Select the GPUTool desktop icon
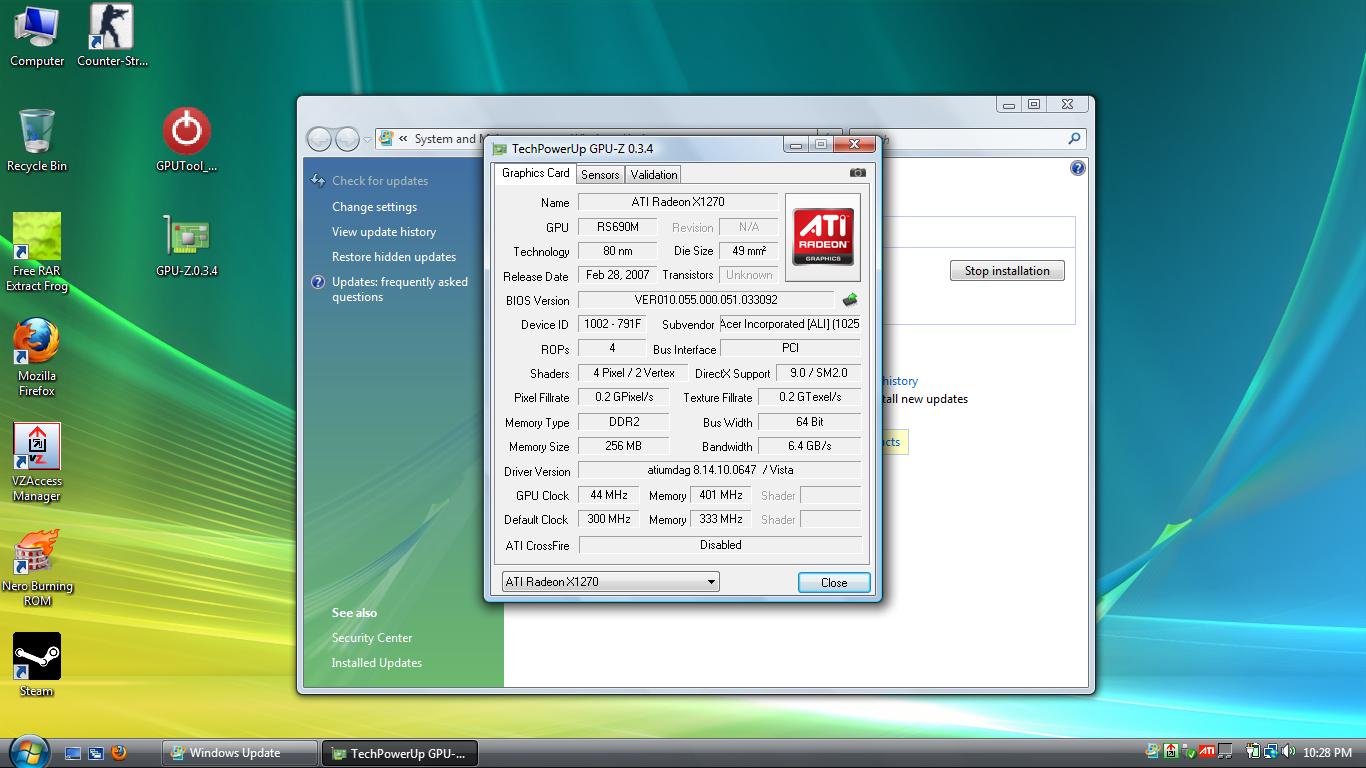The height and width of the screenshot is (768, 1366). tap(186, 141)
